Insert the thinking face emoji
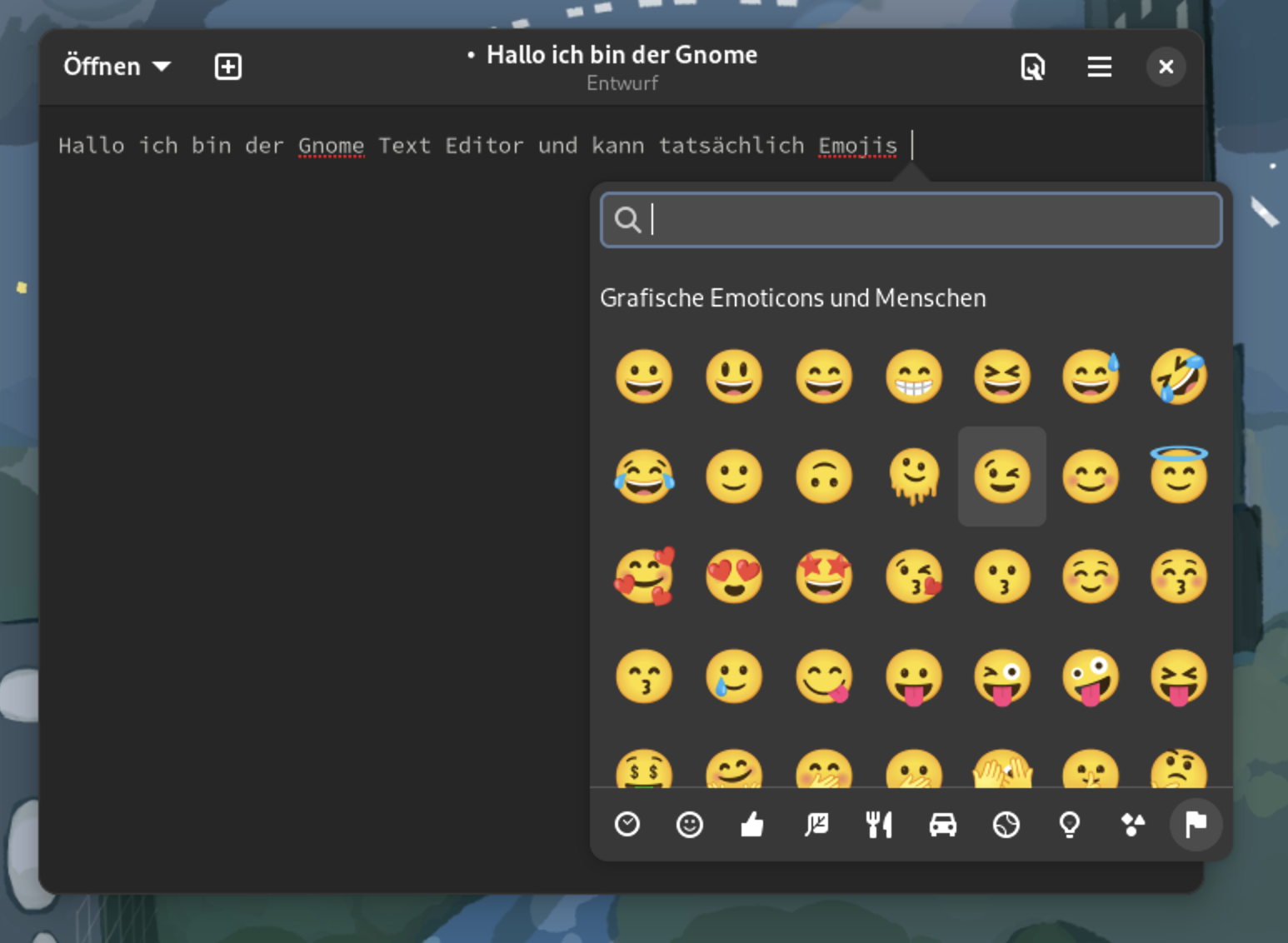 point(1179,768)
